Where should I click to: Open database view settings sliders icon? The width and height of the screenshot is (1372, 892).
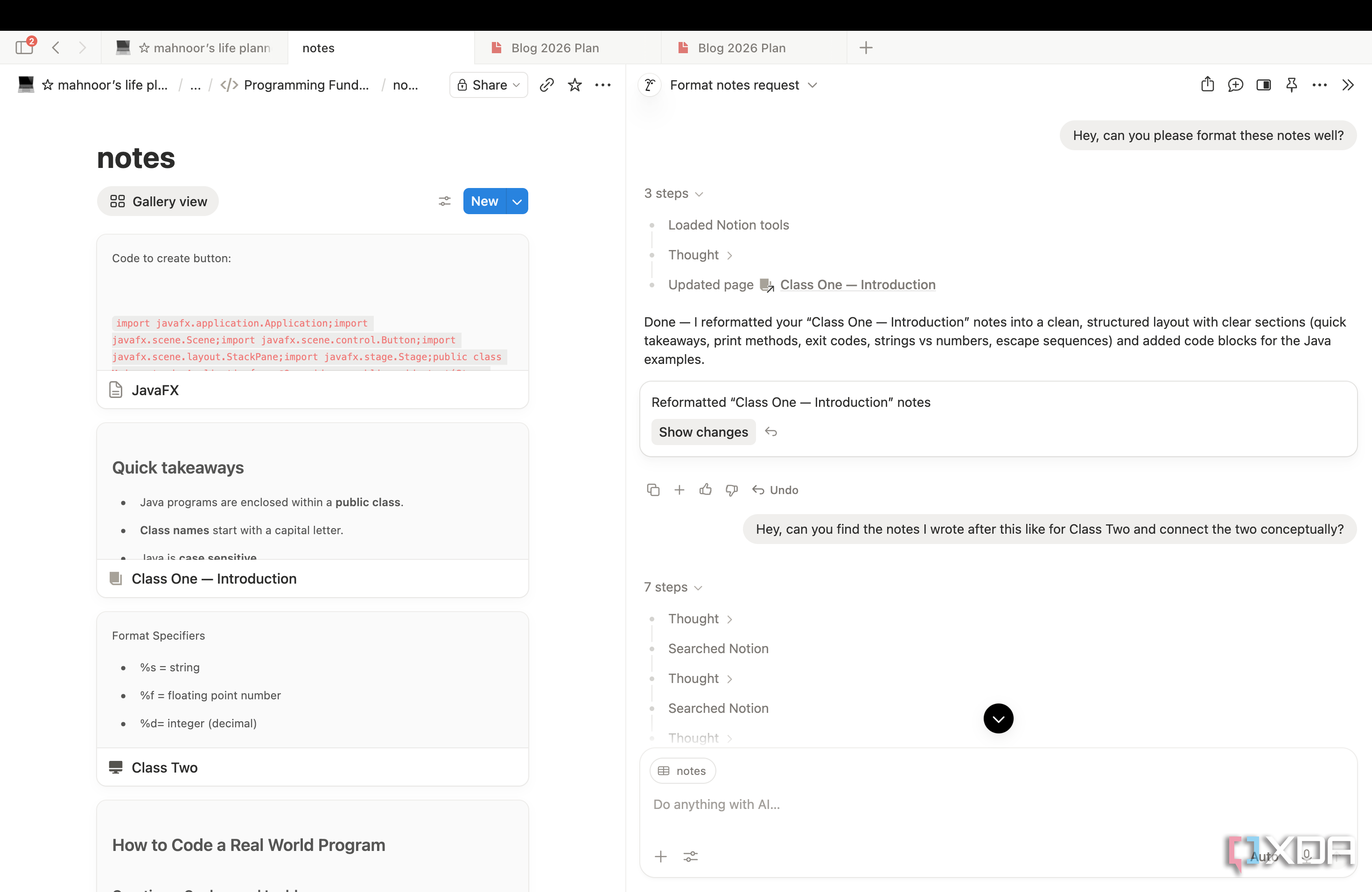[444, 201]
